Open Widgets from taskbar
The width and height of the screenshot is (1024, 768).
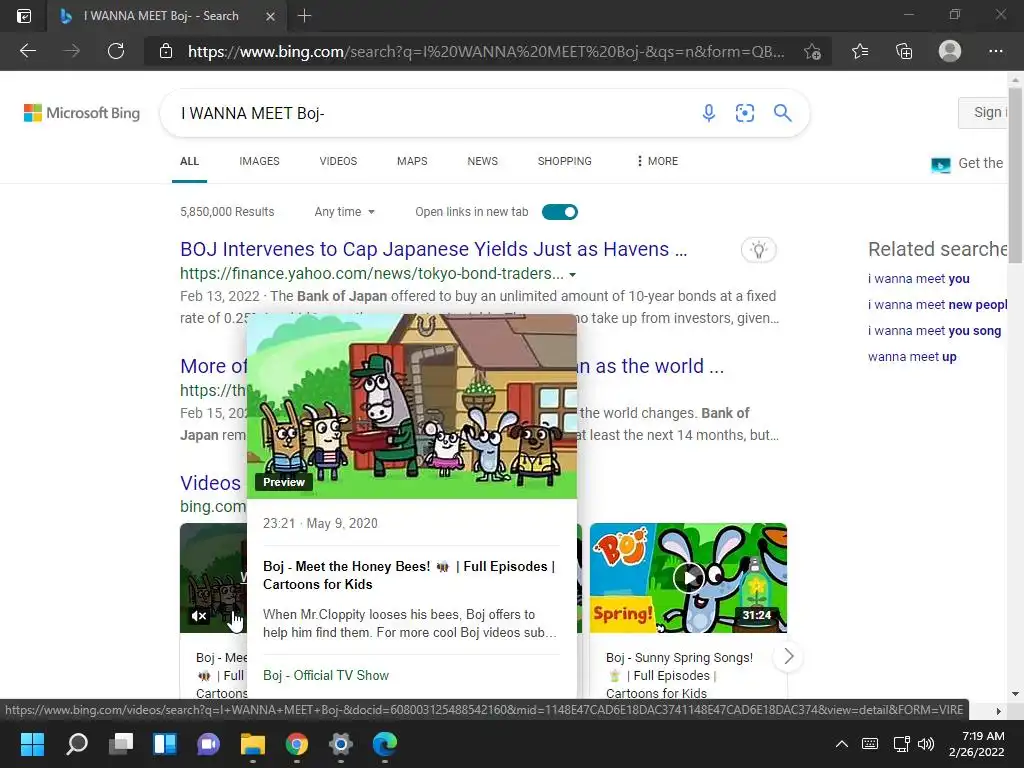point(165,744)
